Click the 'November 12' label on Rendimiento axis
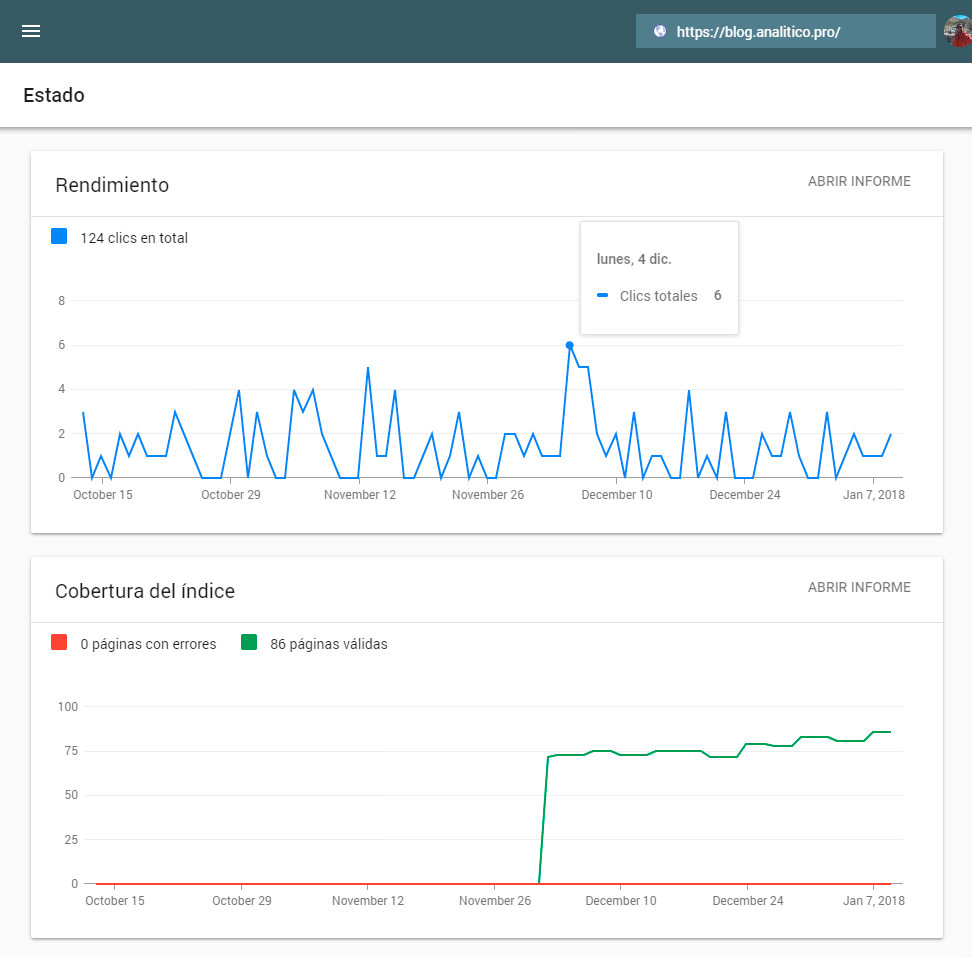This screenshot has height=969, width=972. pos(360,495)
